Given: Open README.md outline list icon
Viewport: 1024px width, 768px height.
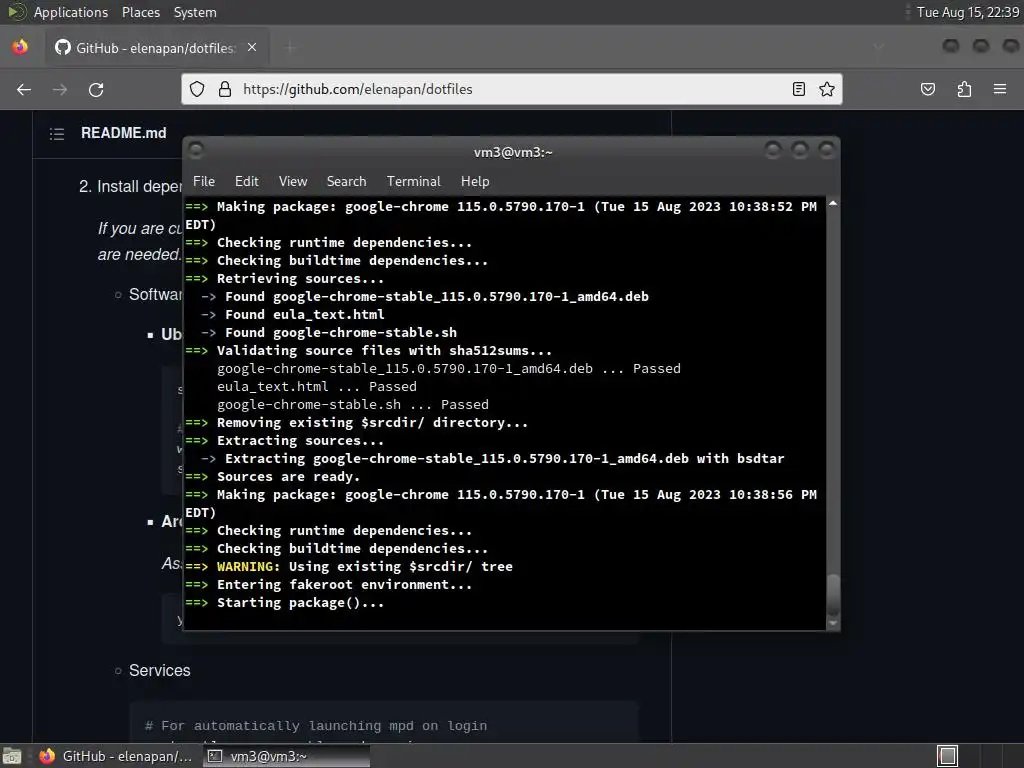Looking at the screenshot, I should [57, 134].
